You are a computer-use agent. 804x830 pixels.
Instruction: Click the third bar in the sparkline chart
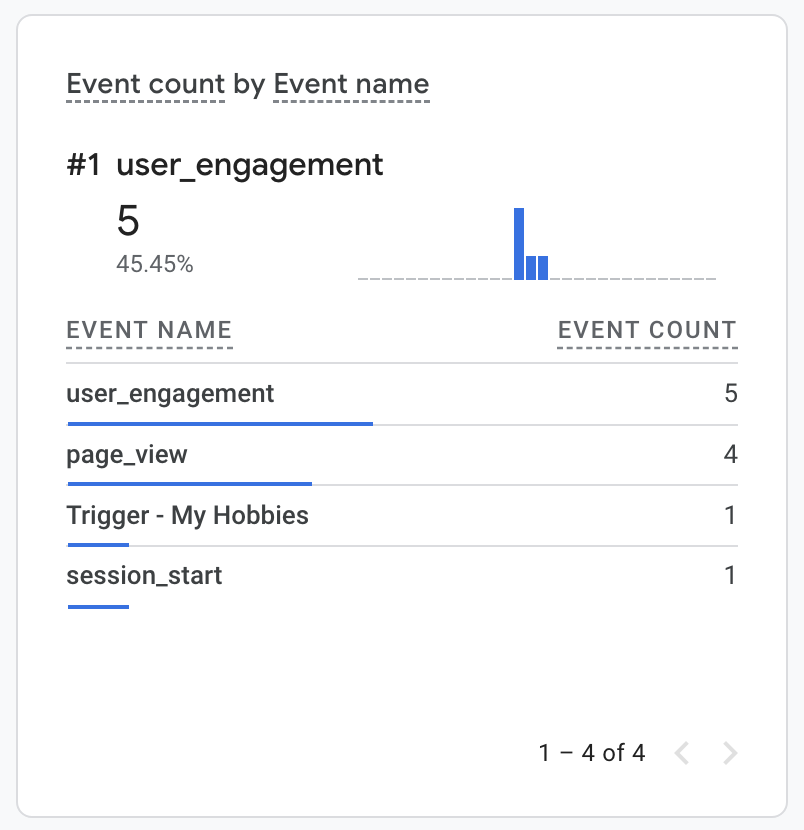click(x=543, y=267)
